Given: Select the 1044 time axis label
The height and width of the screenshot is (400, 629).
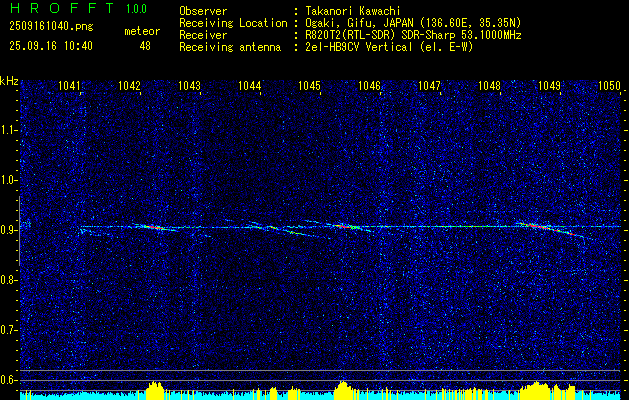Looking at the screenshot, I should click(x=250, y=86).
